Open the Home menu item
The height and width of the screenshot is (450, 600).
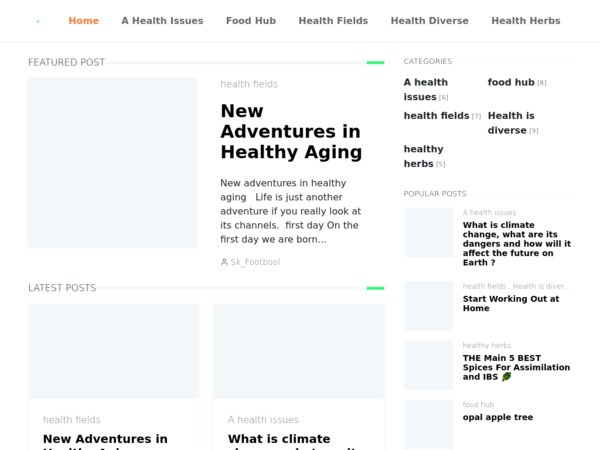click(x=84, y=21)
